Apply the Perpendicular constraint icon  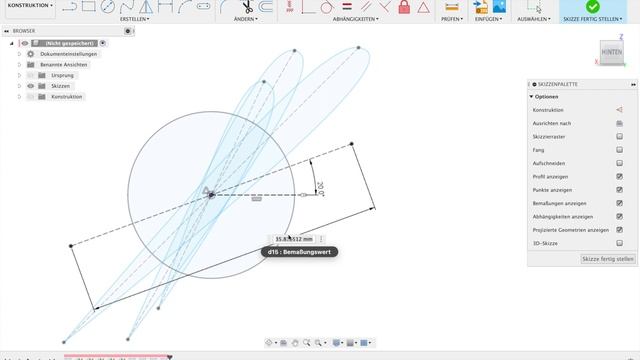pos(384,7)
